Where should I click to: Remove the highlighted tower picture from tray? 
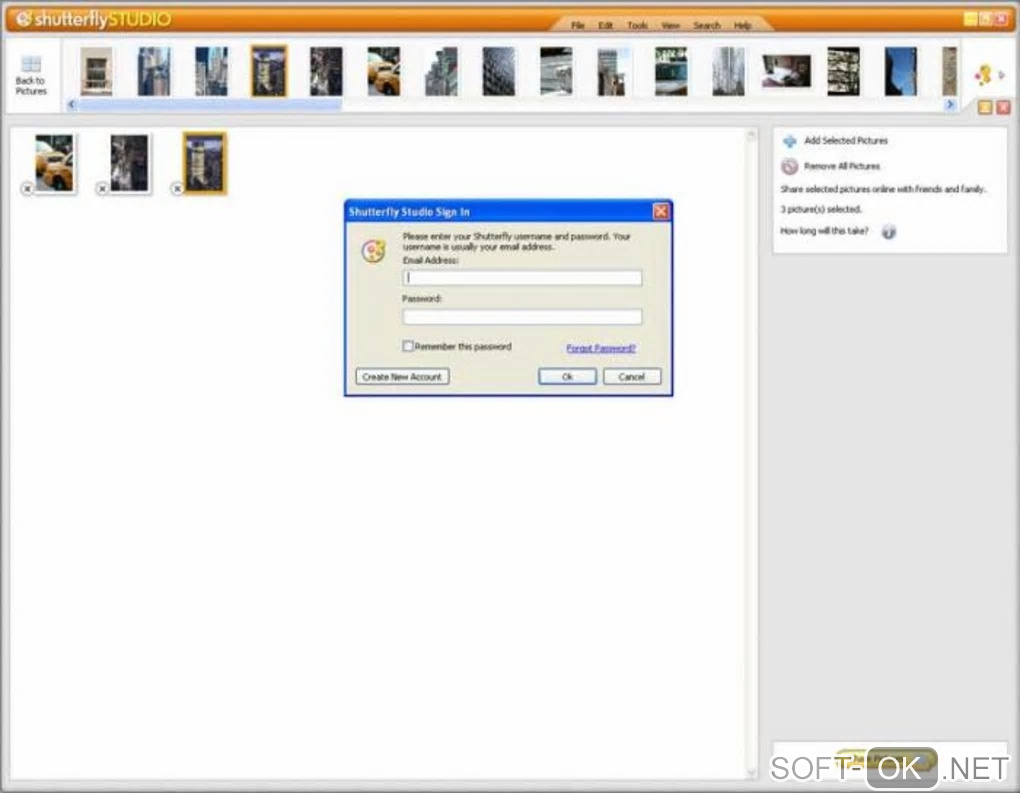click(x=176, y=189)
